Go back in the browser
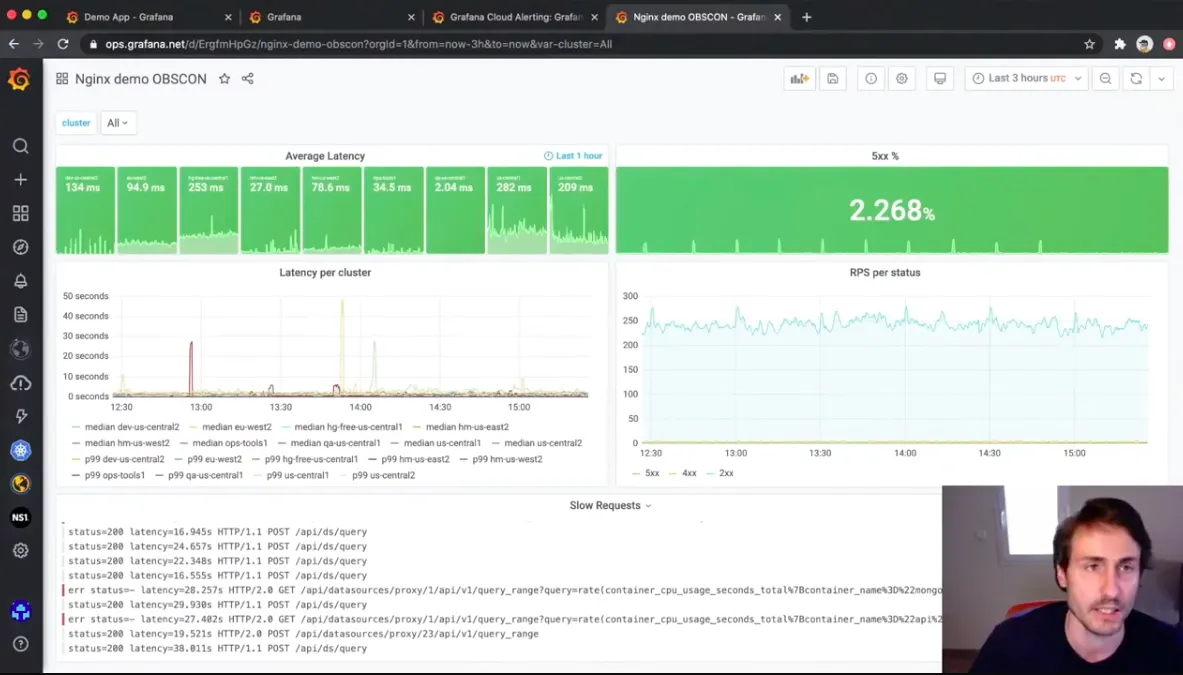The image size is (1183, 675). (14, 44)
